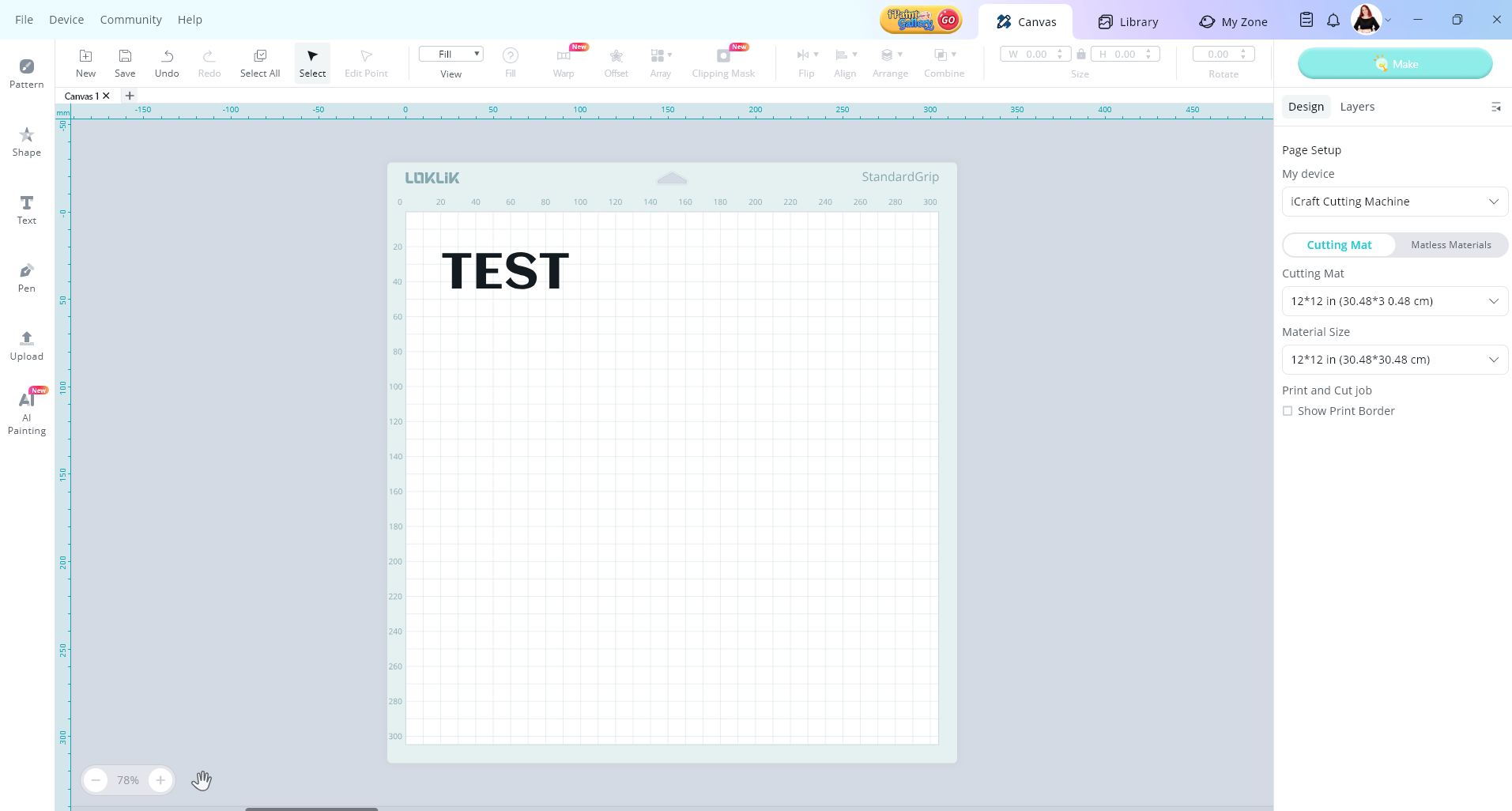Open the Fill view dropdown
The height and width of the screenshot is (811, 1512).
point(451,54)
